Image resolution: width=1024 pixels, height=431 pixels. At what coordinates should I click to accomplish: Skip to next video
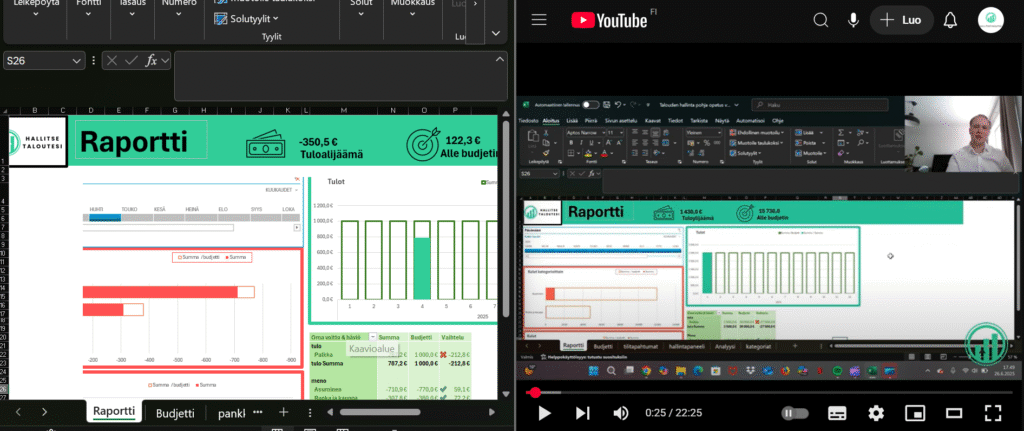tap(583, 413)
